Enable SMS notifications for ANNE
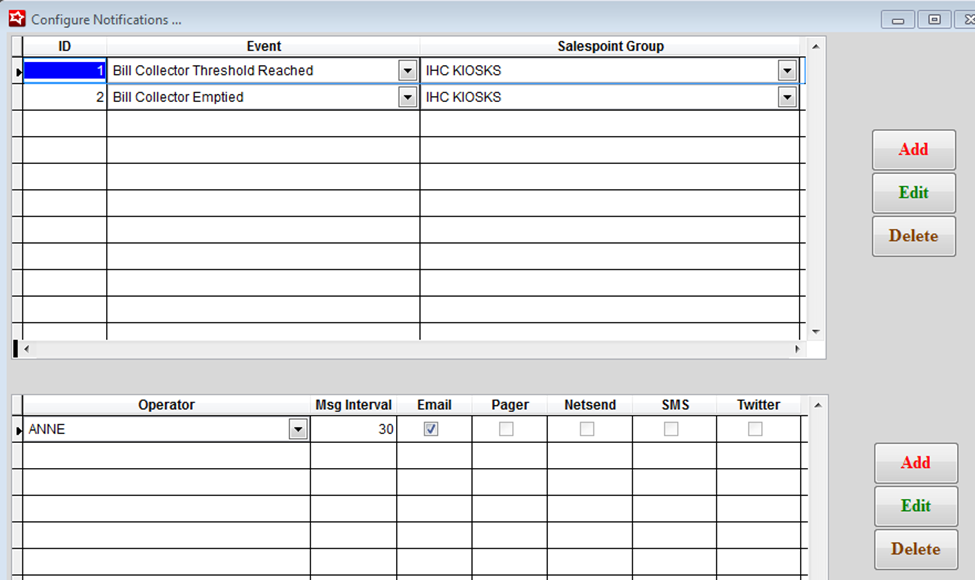975x580 pixels. pyautogui.click(x=671, y=429)
